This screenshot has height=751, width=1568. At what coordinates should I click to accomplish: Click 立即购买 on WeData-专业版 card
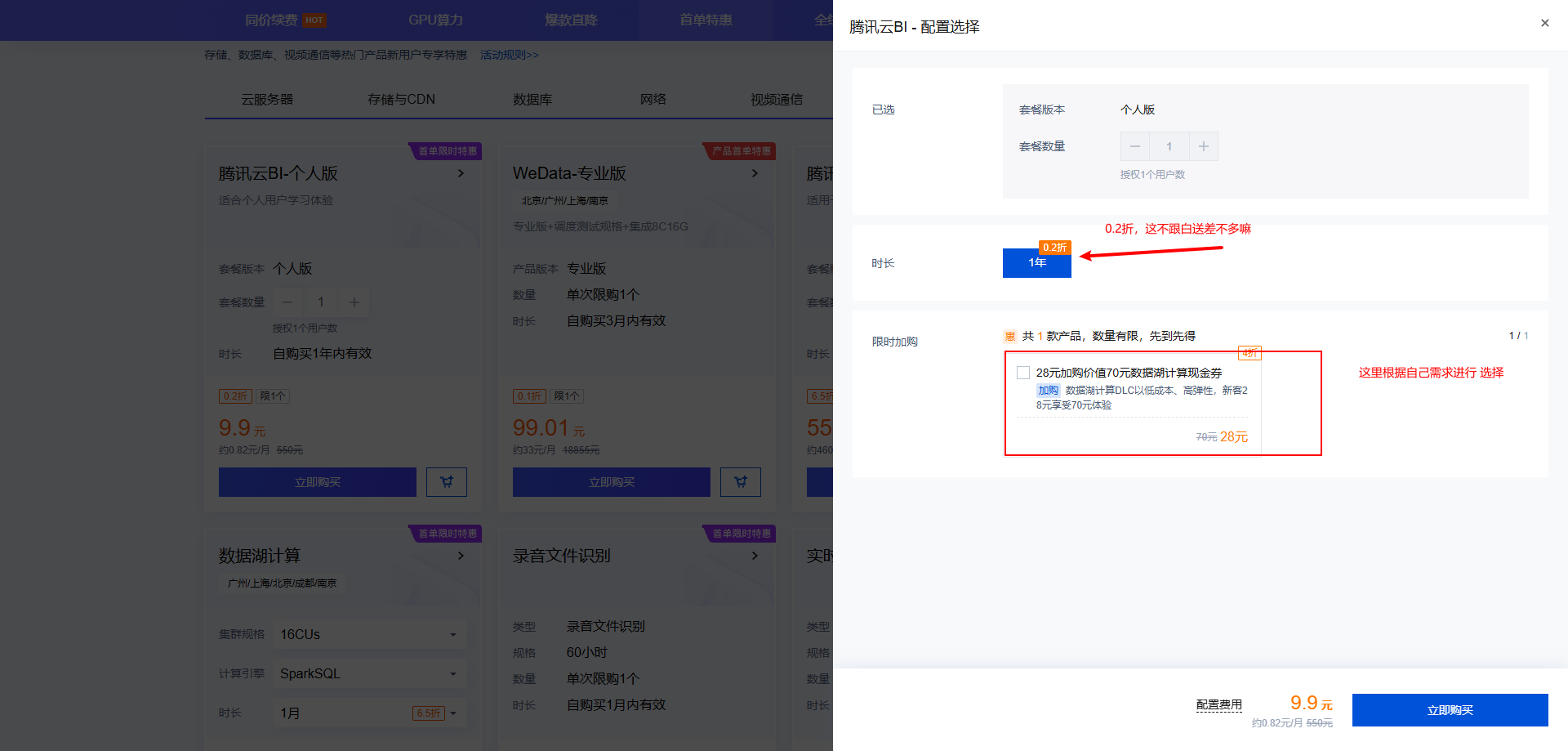tap(612, 482)
